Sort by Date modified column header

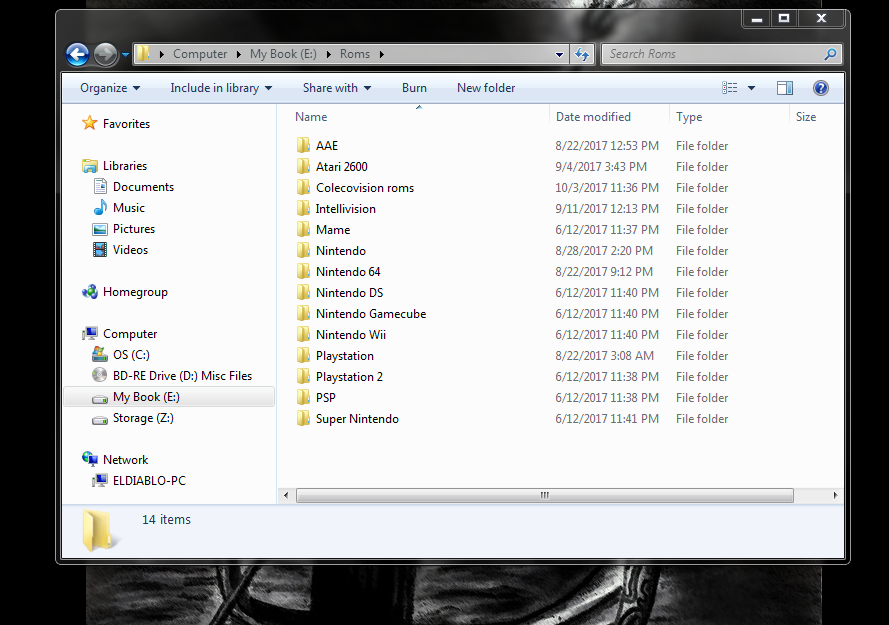pos(593,117)
